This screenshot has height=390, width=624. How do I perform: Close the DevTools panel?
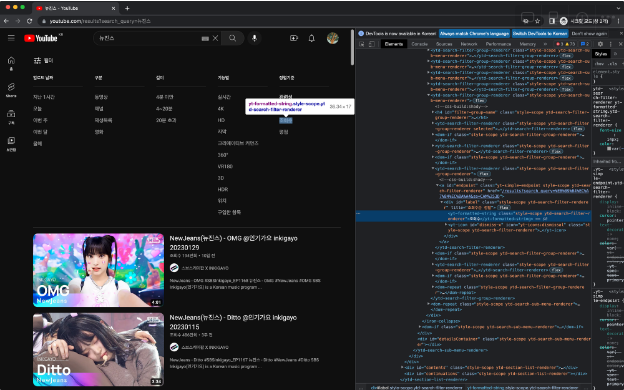[620, 44]
